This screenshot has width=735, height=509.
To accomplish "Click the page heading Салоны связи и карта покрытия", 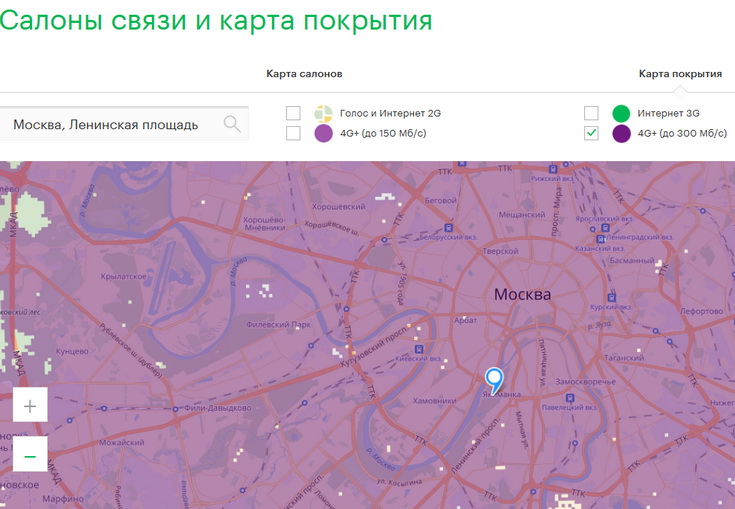I will [x=216, y=20].
